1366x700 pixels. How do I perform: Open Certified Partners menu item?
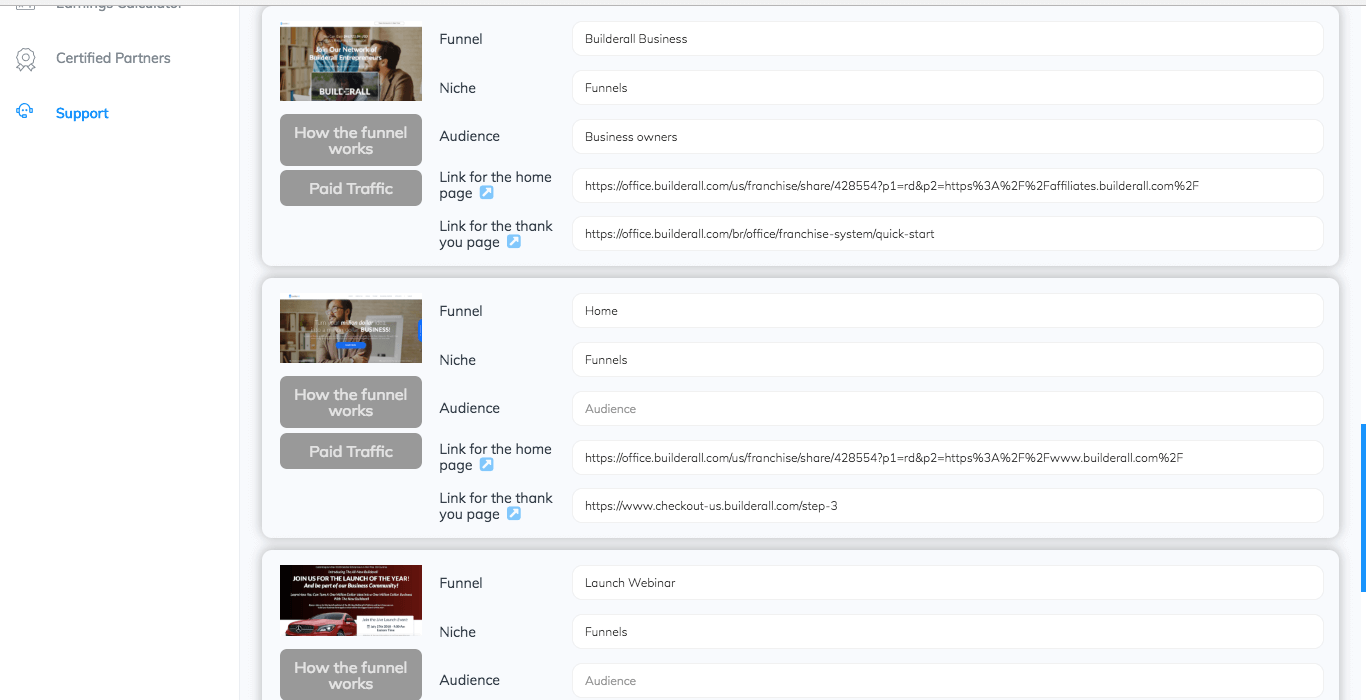[x=113, y=58]
